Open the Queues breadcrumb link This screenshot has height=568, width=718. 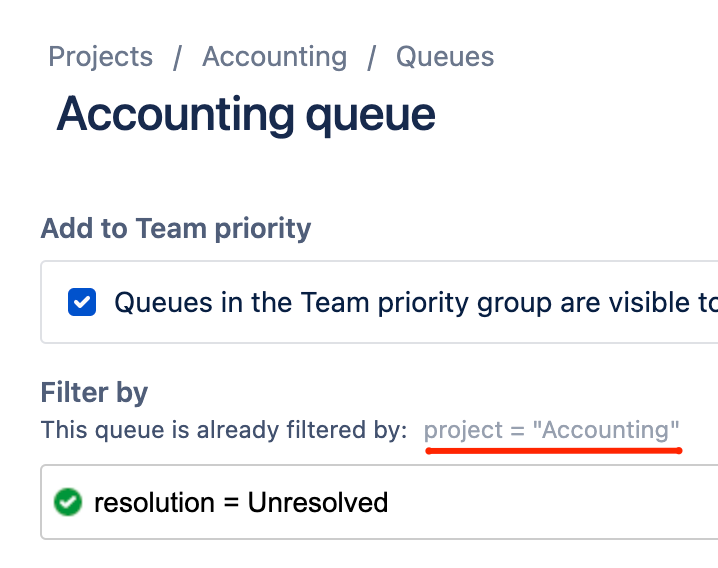[445, 57]
